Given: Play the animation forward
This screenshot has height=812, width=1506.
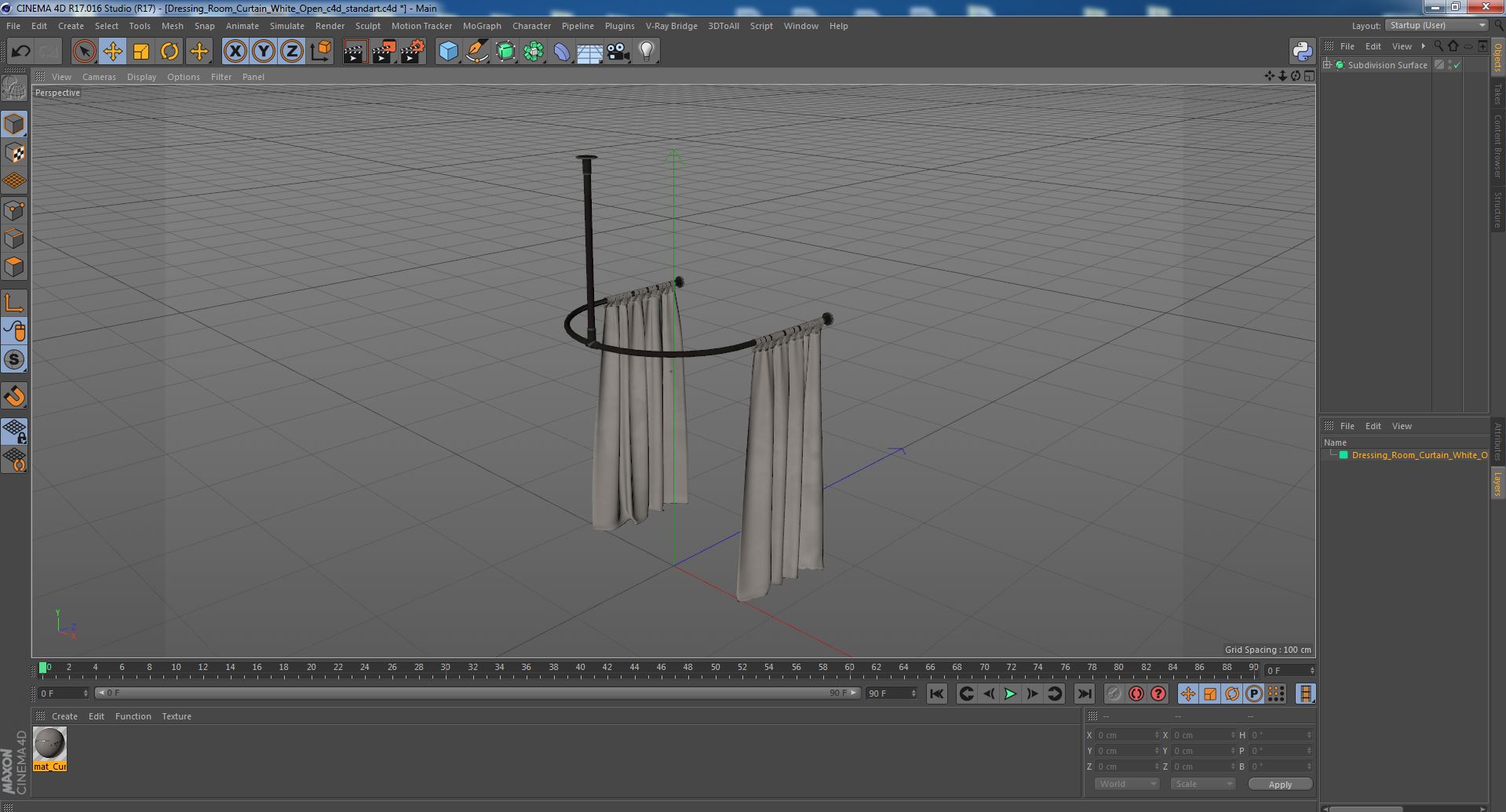Looking at the screenshot, I should point(1010,694).
